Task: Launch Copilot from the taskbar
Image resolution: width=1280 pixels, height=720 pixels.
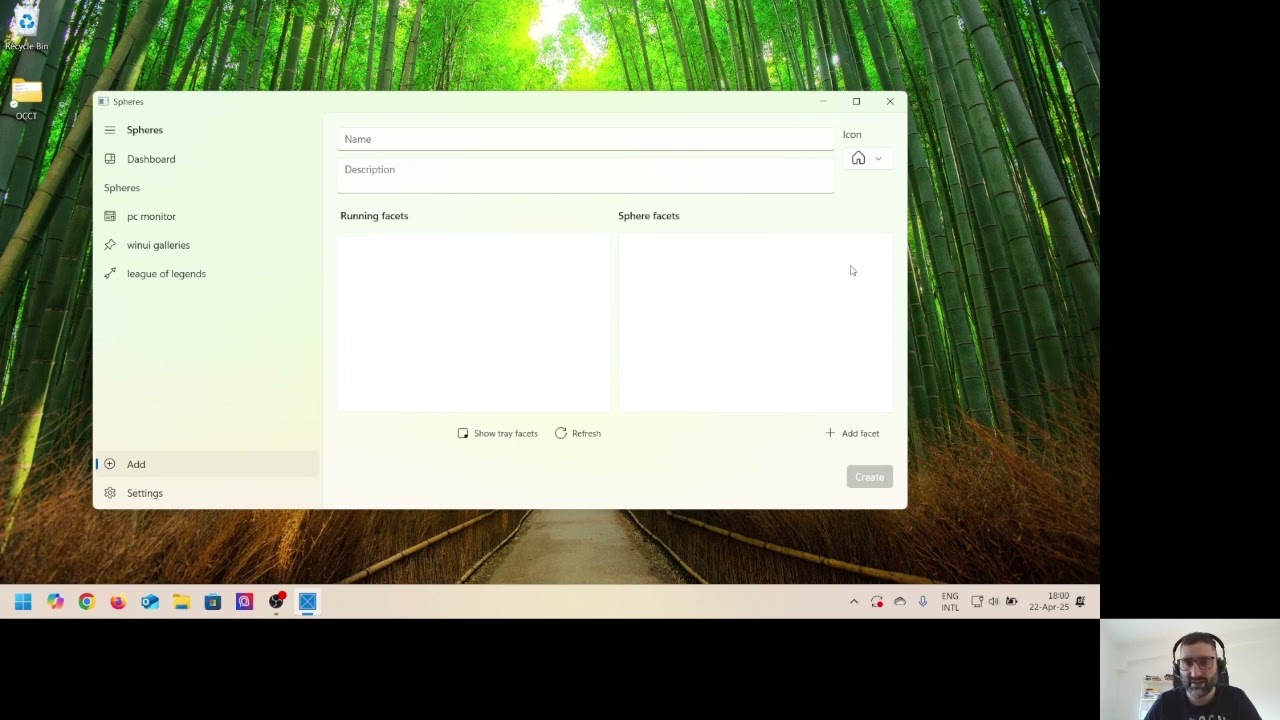Action: pos(55,601)
